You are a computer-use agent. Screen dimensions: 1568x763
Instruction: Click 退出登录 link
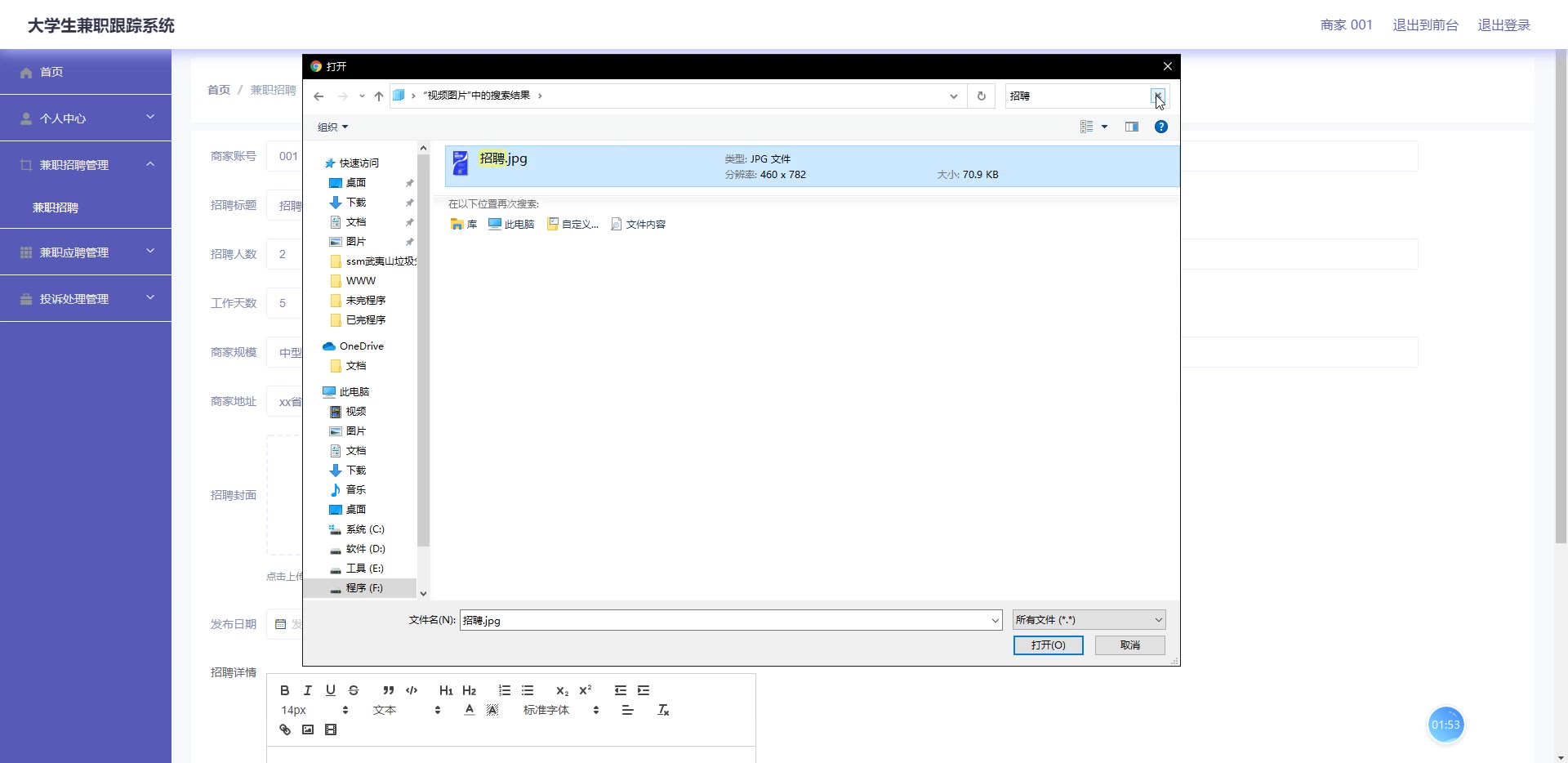[1503, 25]
